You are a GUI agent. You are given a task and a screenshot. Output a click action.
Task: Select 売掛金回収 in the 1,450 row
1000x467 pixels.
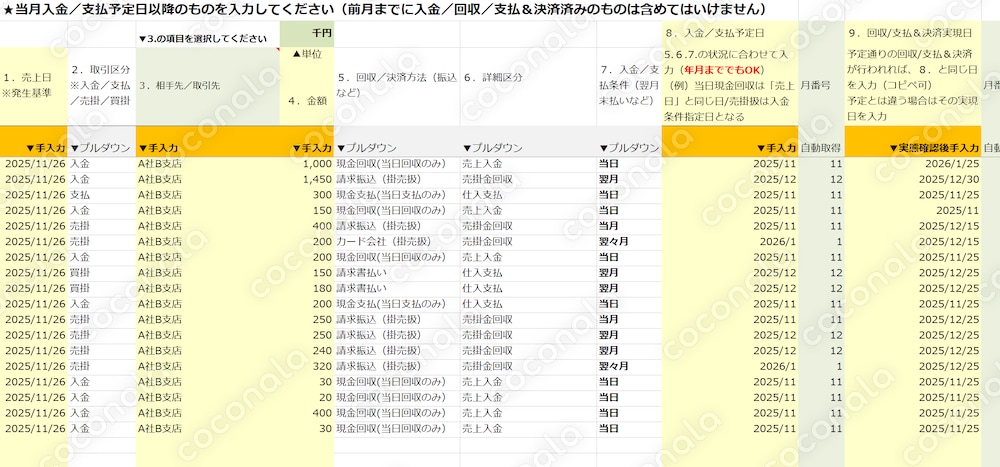coord(528,179)
